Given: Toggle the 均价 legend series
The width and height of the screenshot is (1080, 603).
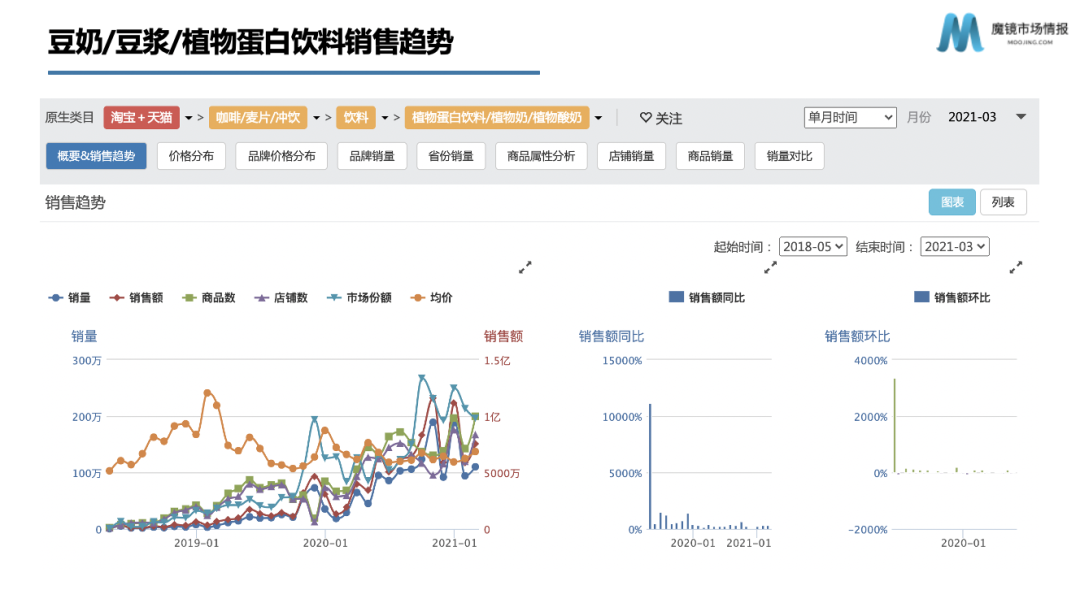Looking at the screenshot, I should (x=432, y=298).
